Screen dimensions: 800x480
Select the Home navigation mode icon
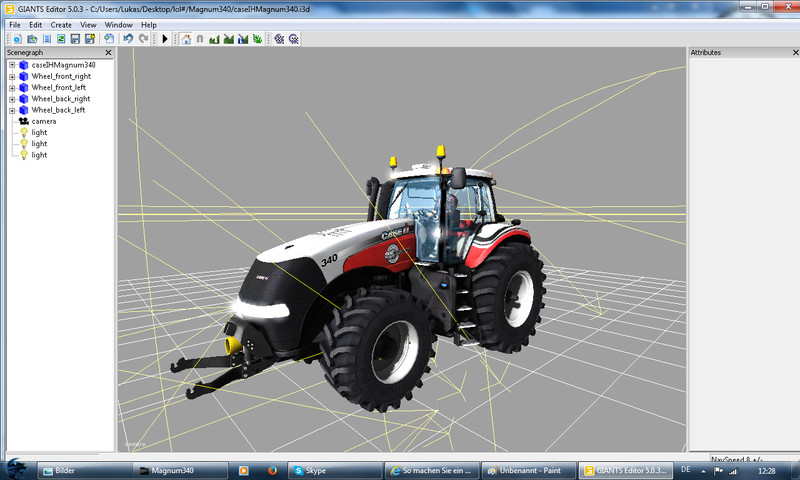[x=186, y=39]
